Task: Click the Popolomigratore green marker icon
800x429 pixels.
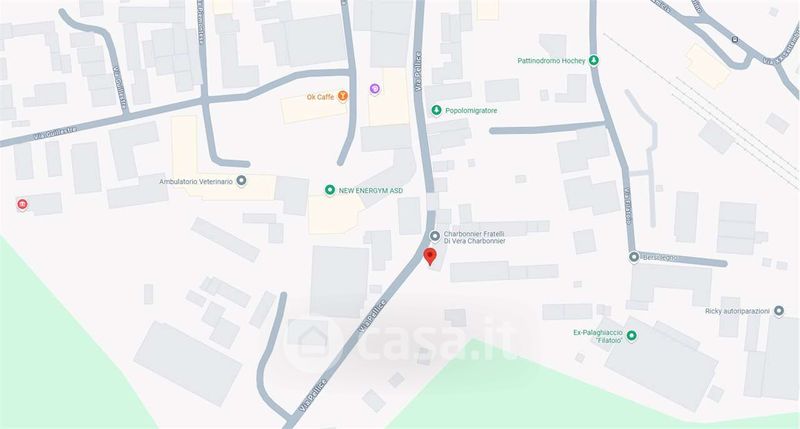Action: click(436, 110)
